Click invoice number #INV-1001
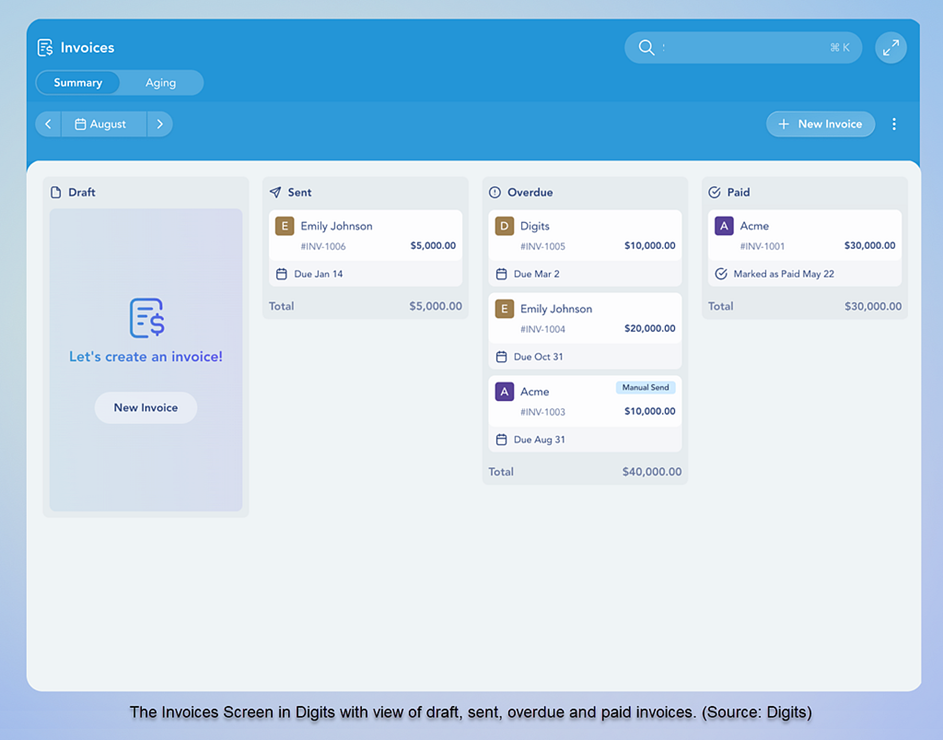The image size is (943, 740). [x=762, y=246]
